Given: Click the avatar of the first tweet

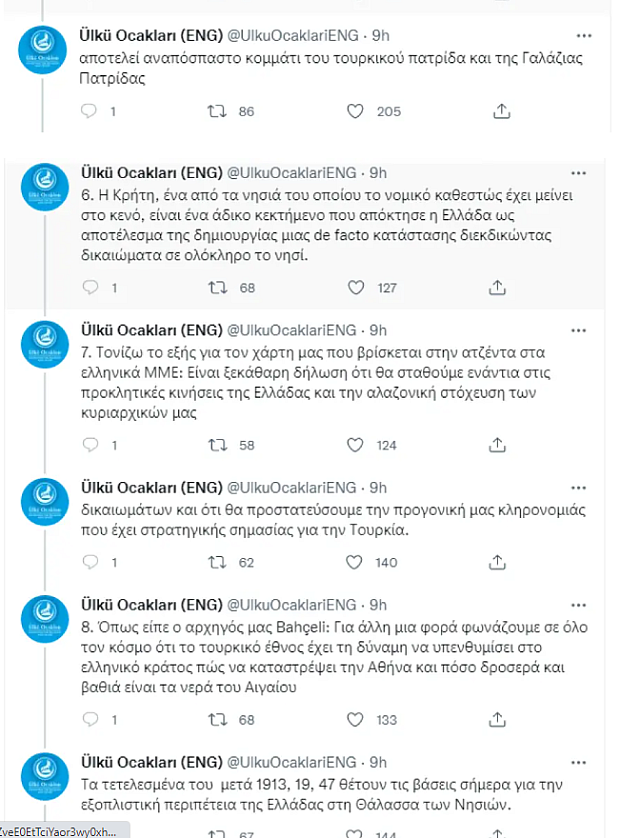Looking at the screenshot, I should click(44, 47).
